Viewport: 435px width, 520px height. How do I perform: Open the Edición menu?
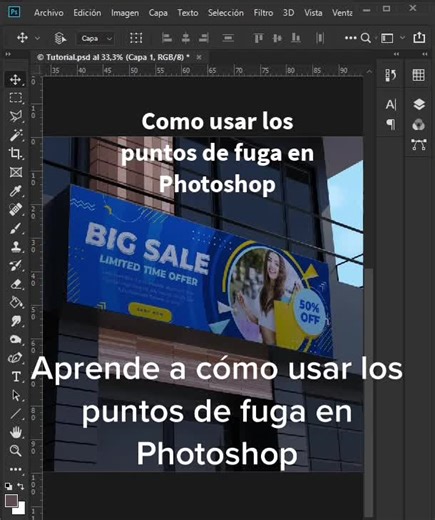click(x=87, y=13)
